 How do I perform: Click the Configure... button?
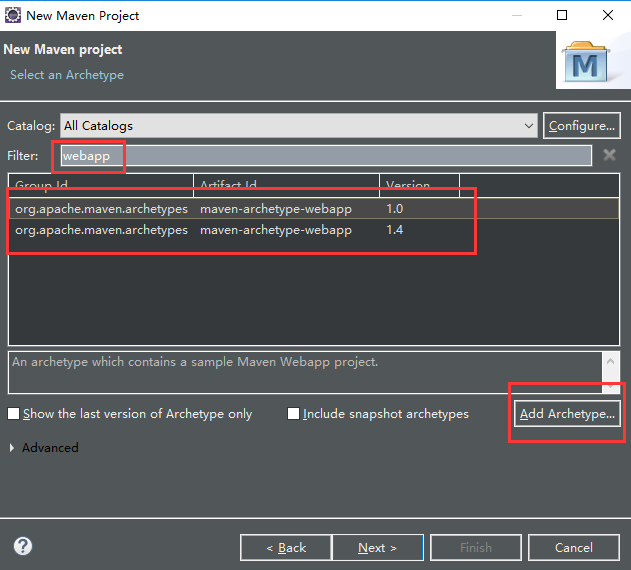pyautogui.click(x=582, y=126)
